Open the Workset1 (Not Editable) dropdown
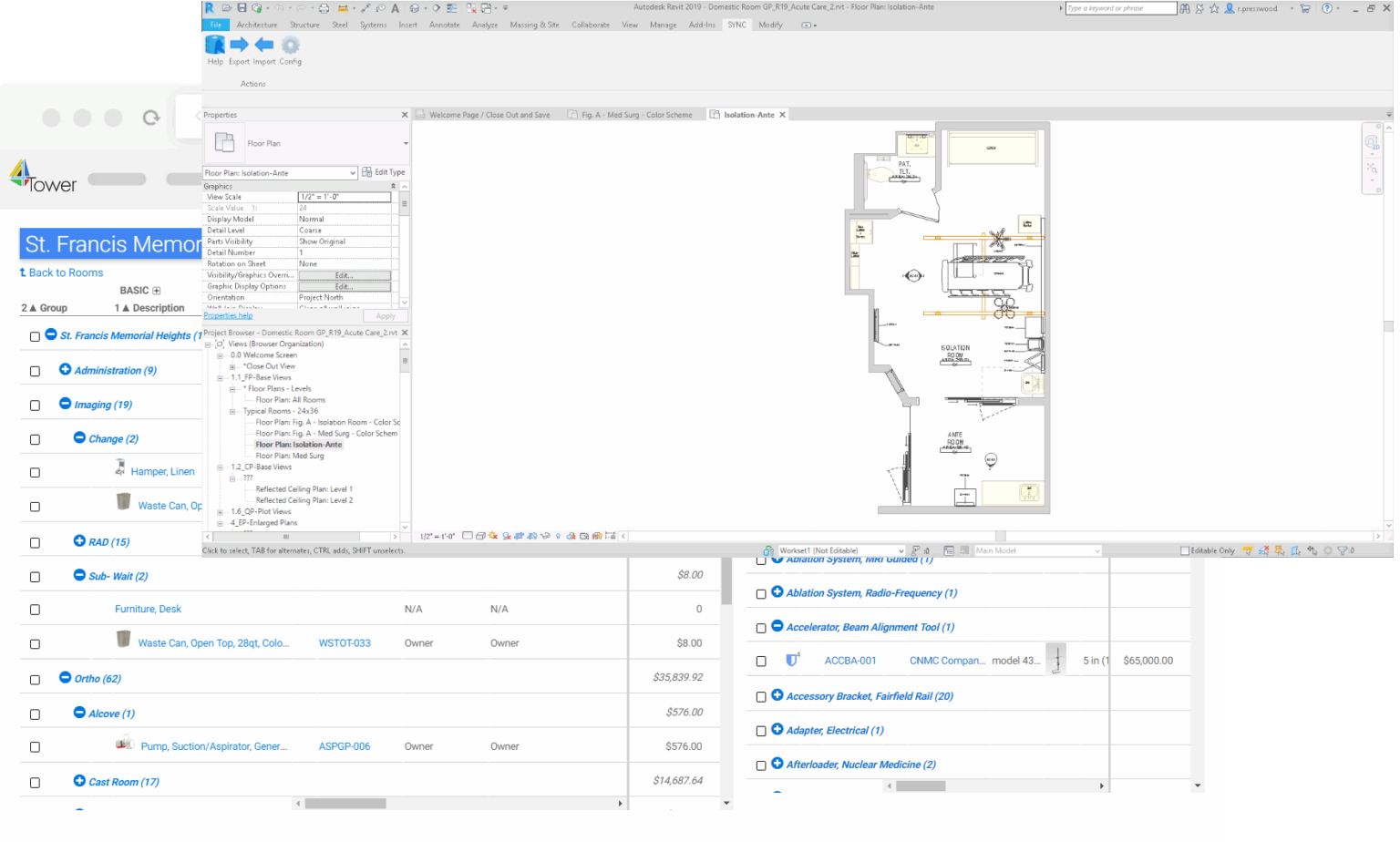The width and height of the screenshot is (1400, 842). (x=901, y=551)
